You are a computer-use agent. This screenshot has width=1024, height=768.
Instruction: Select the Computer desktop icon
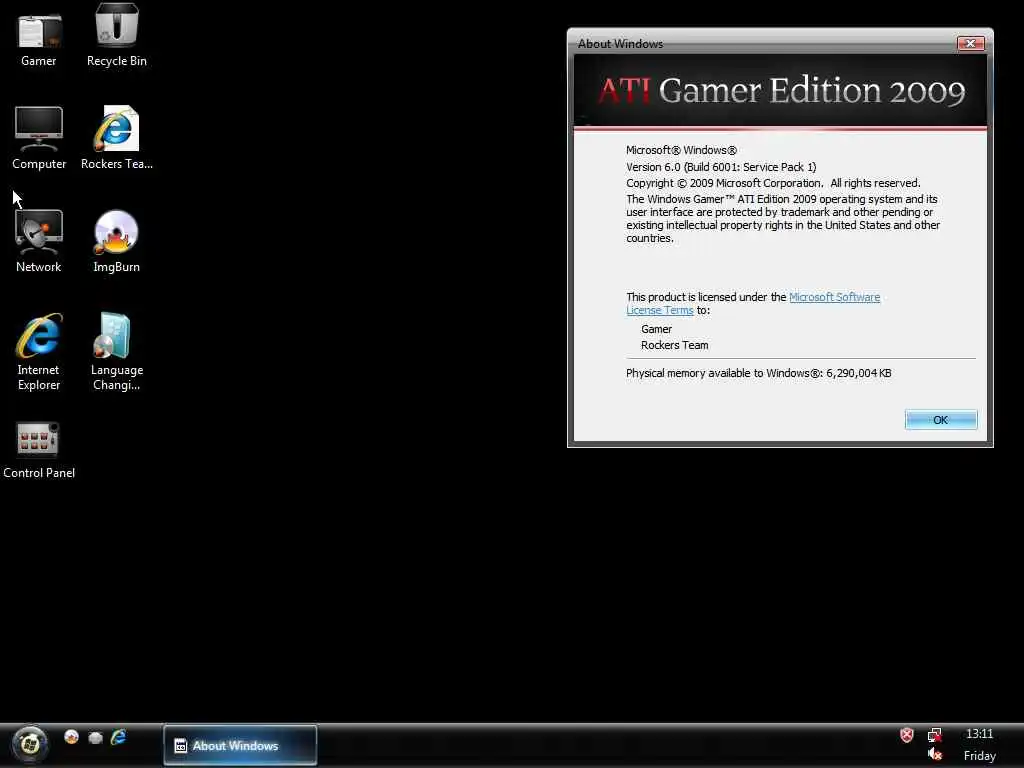coord(39,137)
